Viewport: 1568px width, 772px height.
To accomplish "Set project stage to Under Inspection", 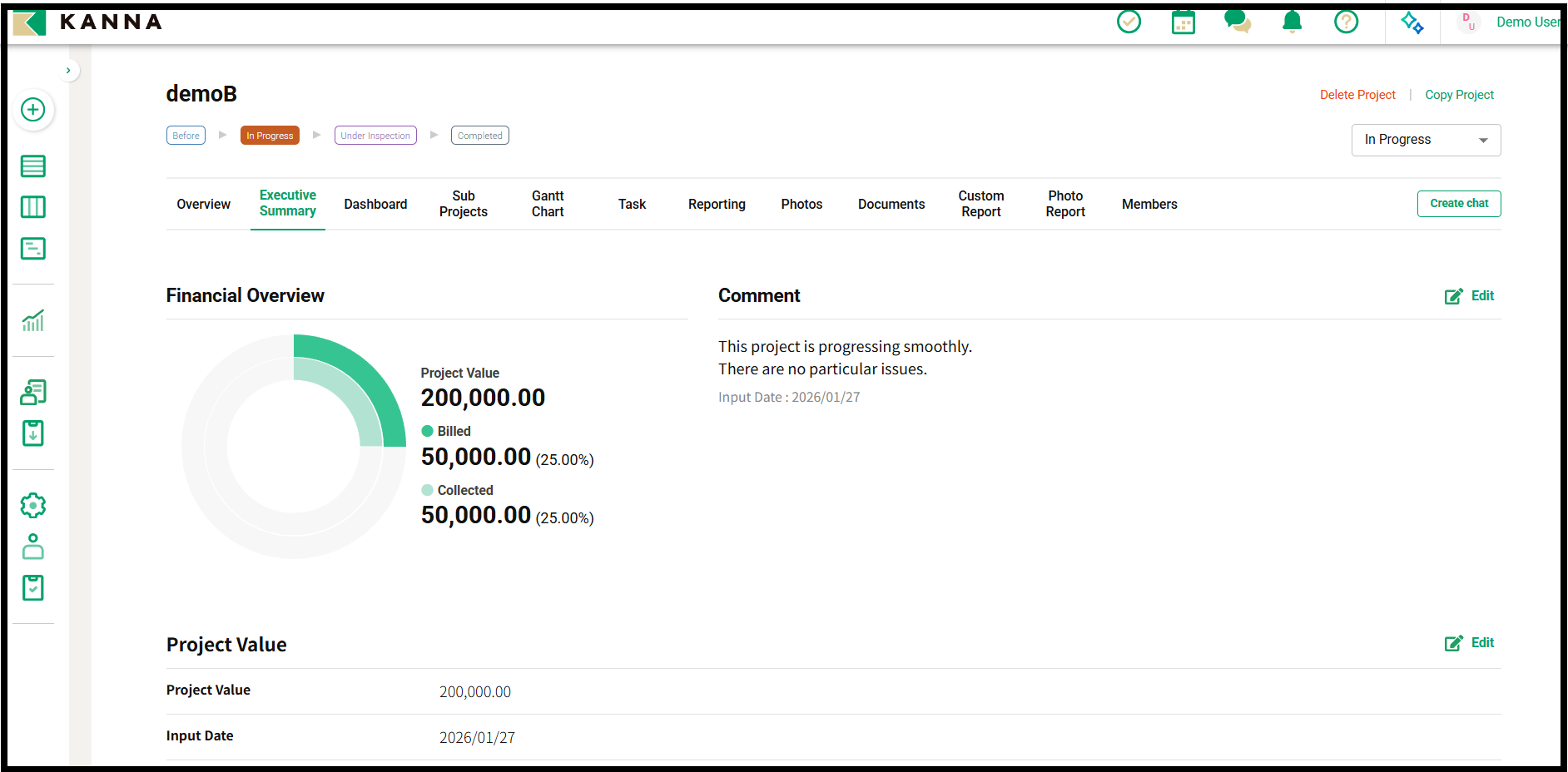I will click(375, 136).
